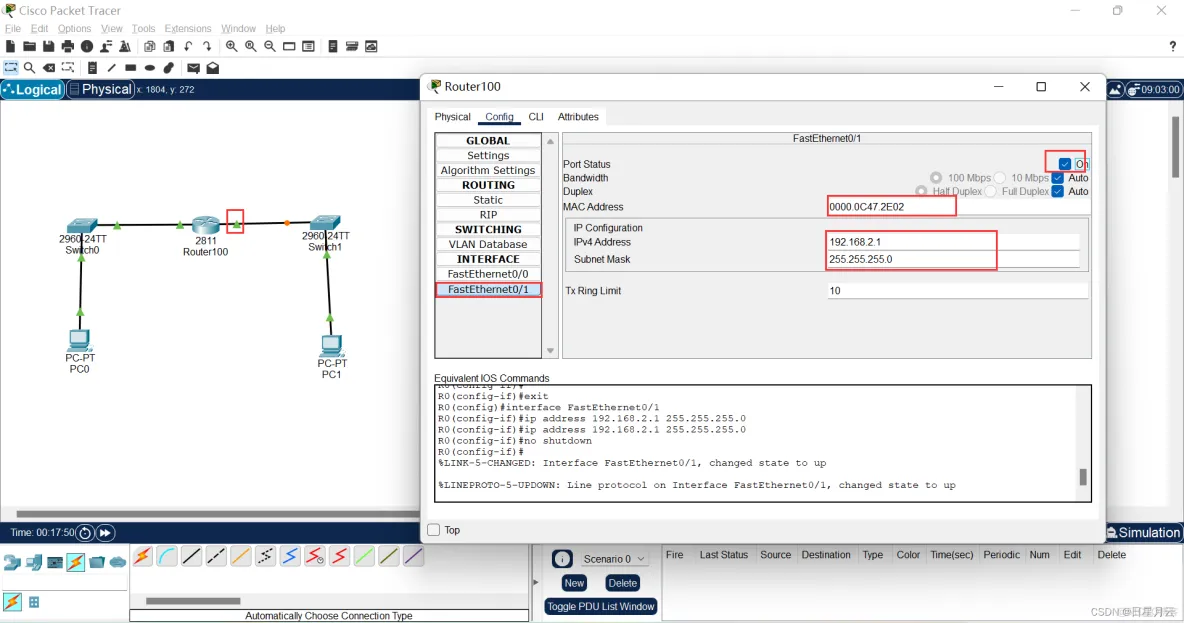Click the Zoom In magnifier icon
The height and width of the screenshot is (623, 1184).
point(231,47)
